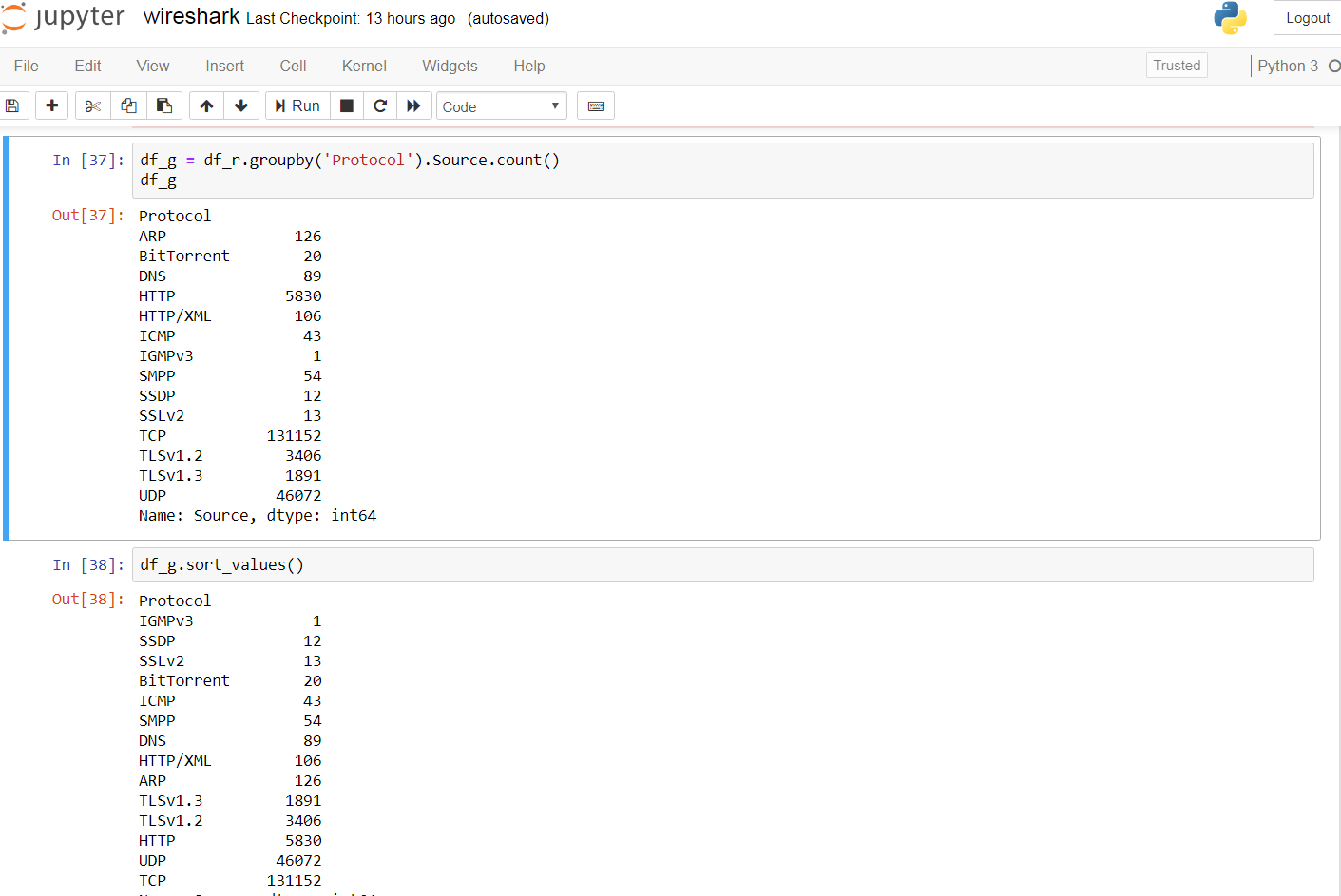1341x896 pixels.
Task: Click the IGMPv3 row in Out[38]
Action: coord(230,620)
